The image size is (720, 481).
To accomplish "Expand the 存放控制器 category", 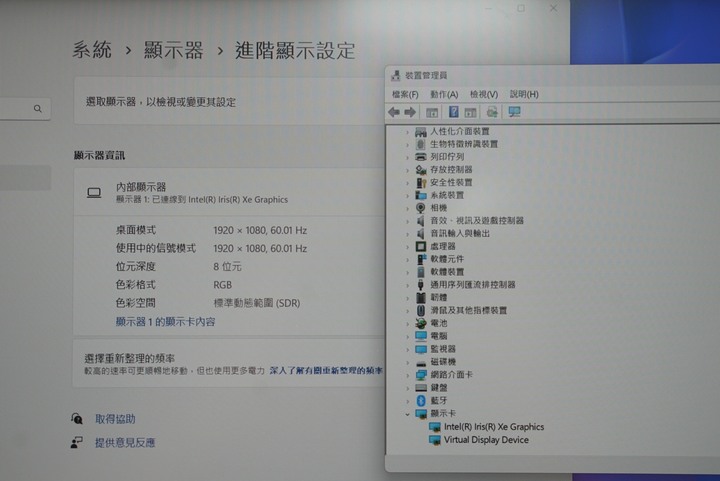I will click(407, 170).
